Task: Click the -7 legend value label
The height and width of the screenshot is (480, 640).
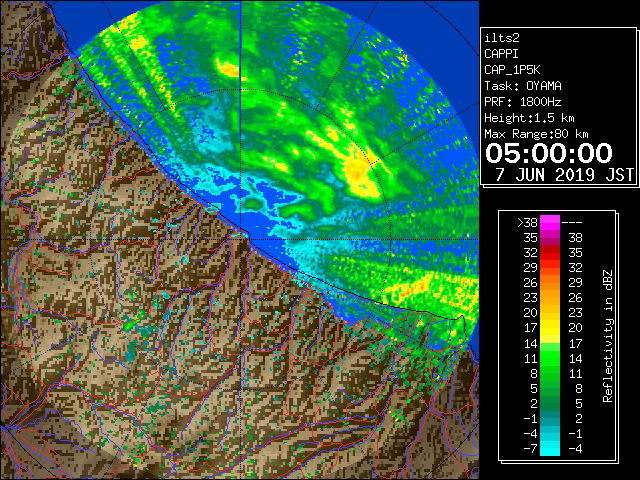Action: pos(530,449)
